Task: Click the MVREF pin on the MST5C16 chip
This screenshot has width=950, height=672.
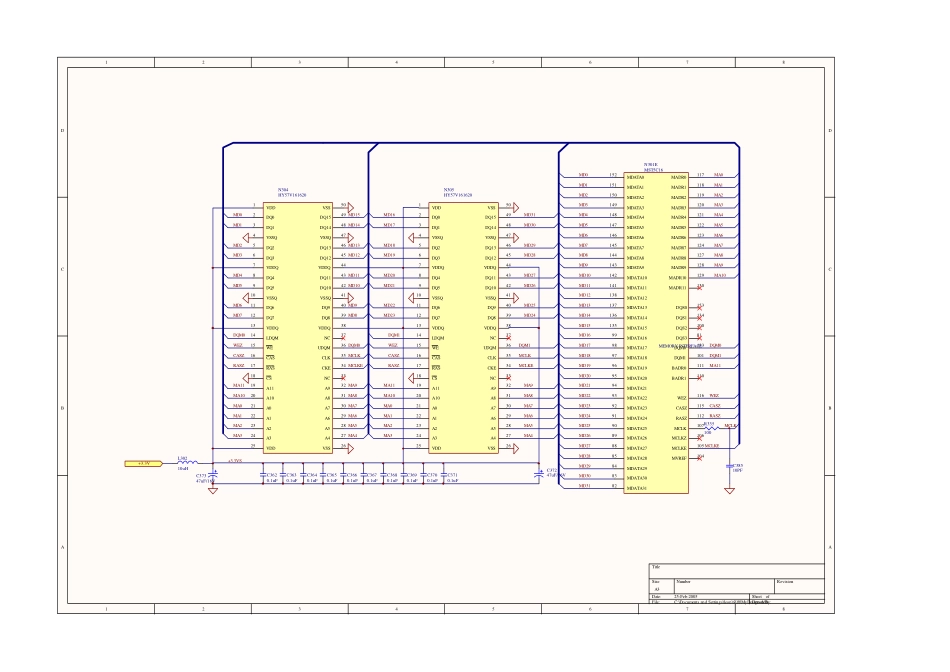Action: (x=680, y=457)
